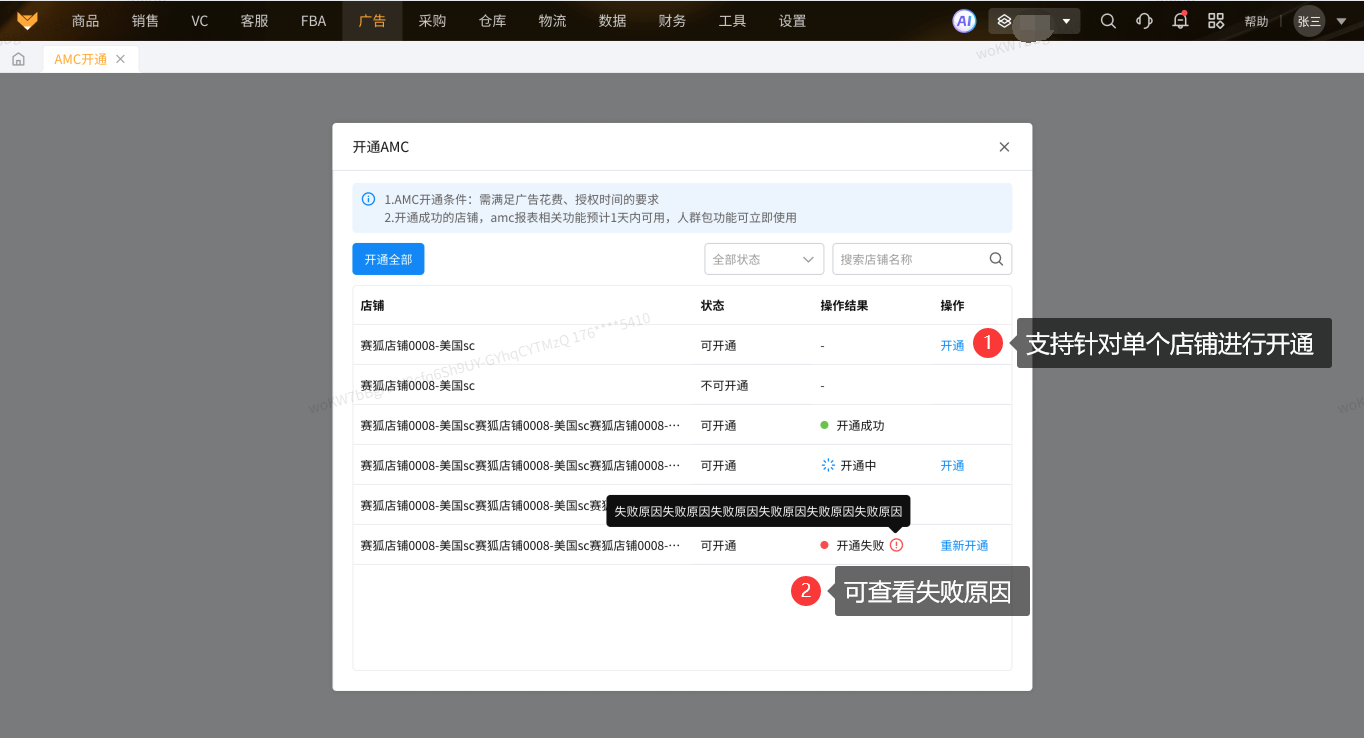The image size is (1364, 738).
Task: Open the customer support headset icon
Action: point(1144,21)
